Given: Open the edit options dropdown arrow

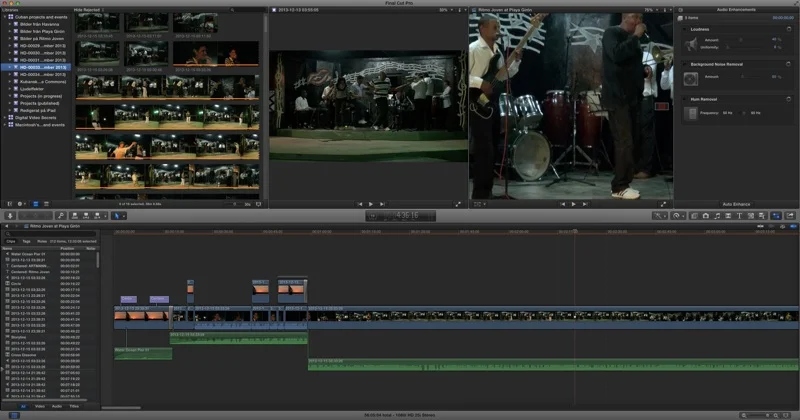Looking at the screenshot, I should click(105, 216).
